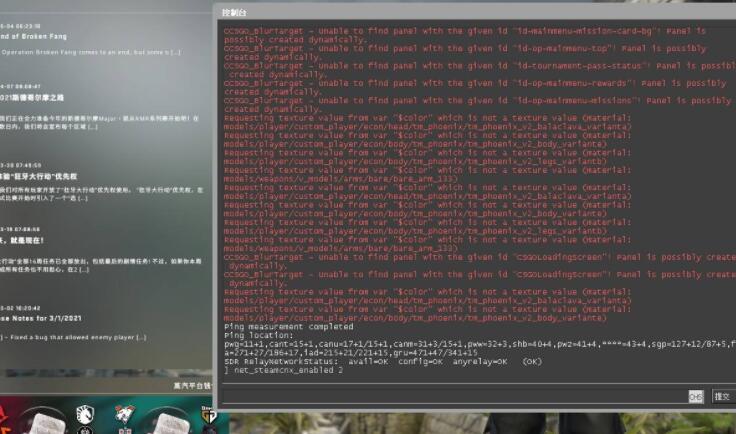This screenshot has height=434, width=736.
Task: Click the error line mentioning id-op-mainmenu-rewards
Action: (475, 87)
